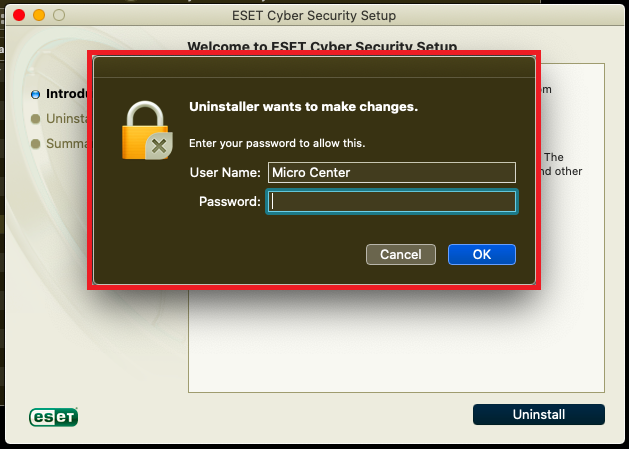
Task: Minimize the window with the yellow button
Action: (x=39, y=15)
